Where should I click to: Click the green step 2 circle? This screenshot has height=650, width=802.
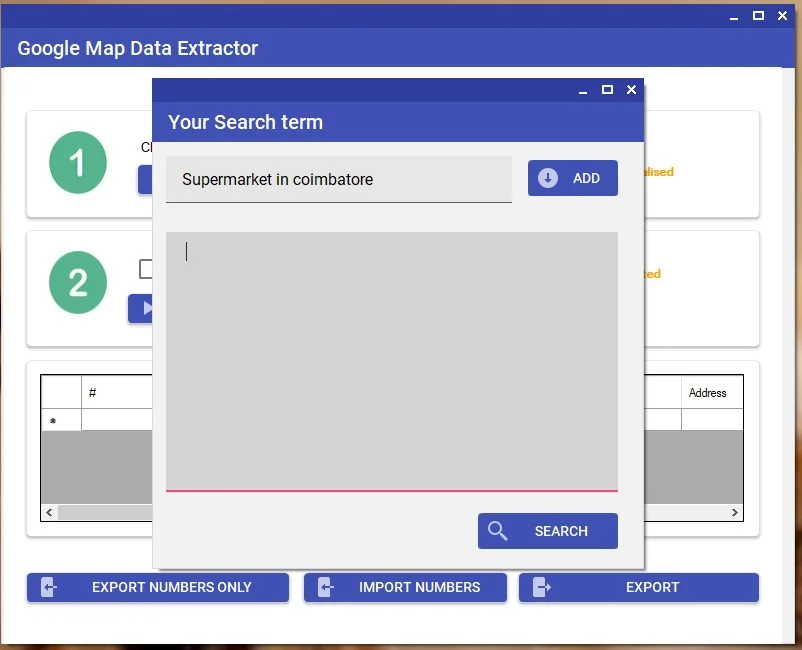point(78,283)
